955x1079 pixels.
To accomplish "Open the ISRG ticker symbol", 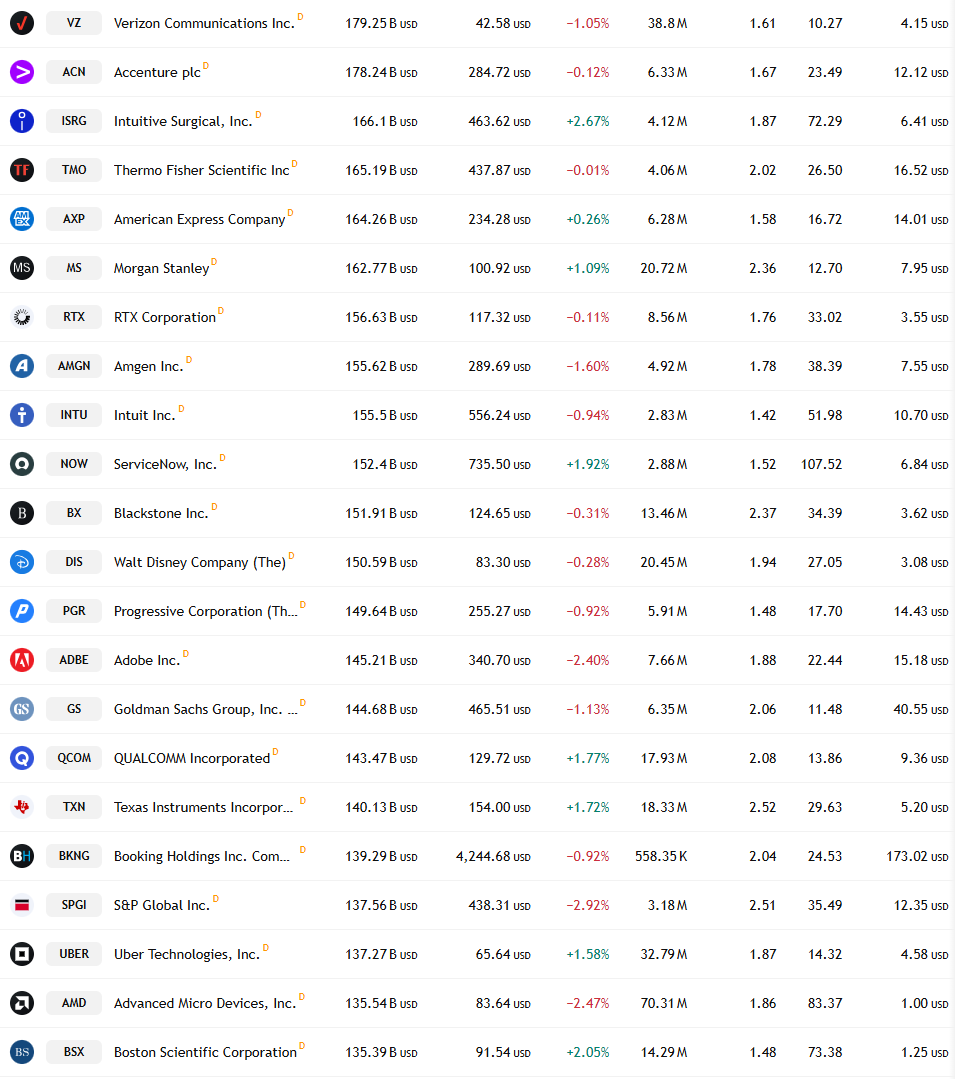I will (74, 120).
